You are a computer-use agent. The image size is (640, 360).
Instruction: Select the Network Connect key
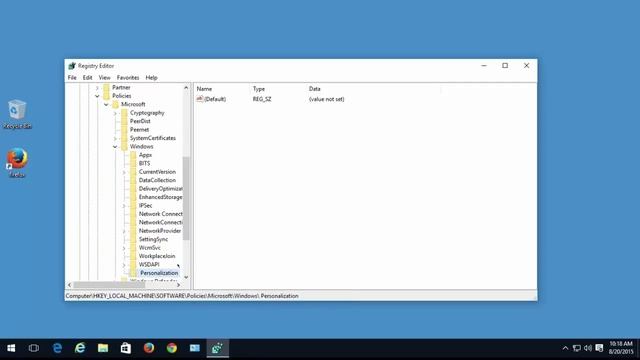pyautogui.click(x=160, y=214)
